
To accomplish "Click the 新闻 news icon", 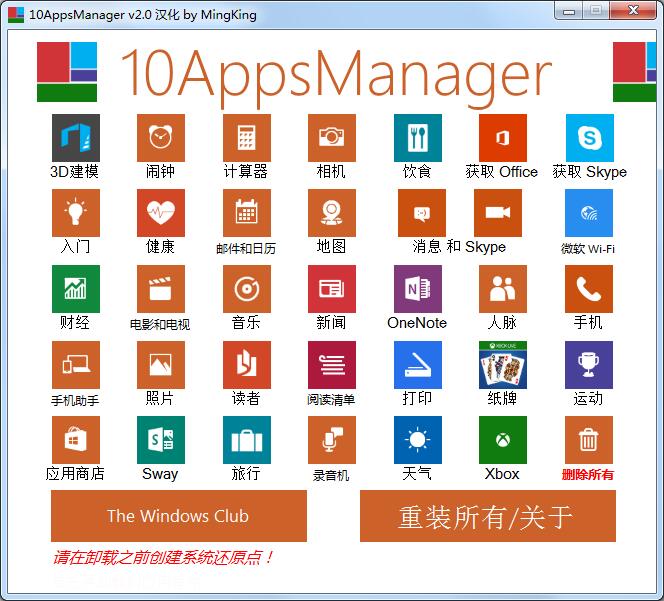I will coord(332,289).
